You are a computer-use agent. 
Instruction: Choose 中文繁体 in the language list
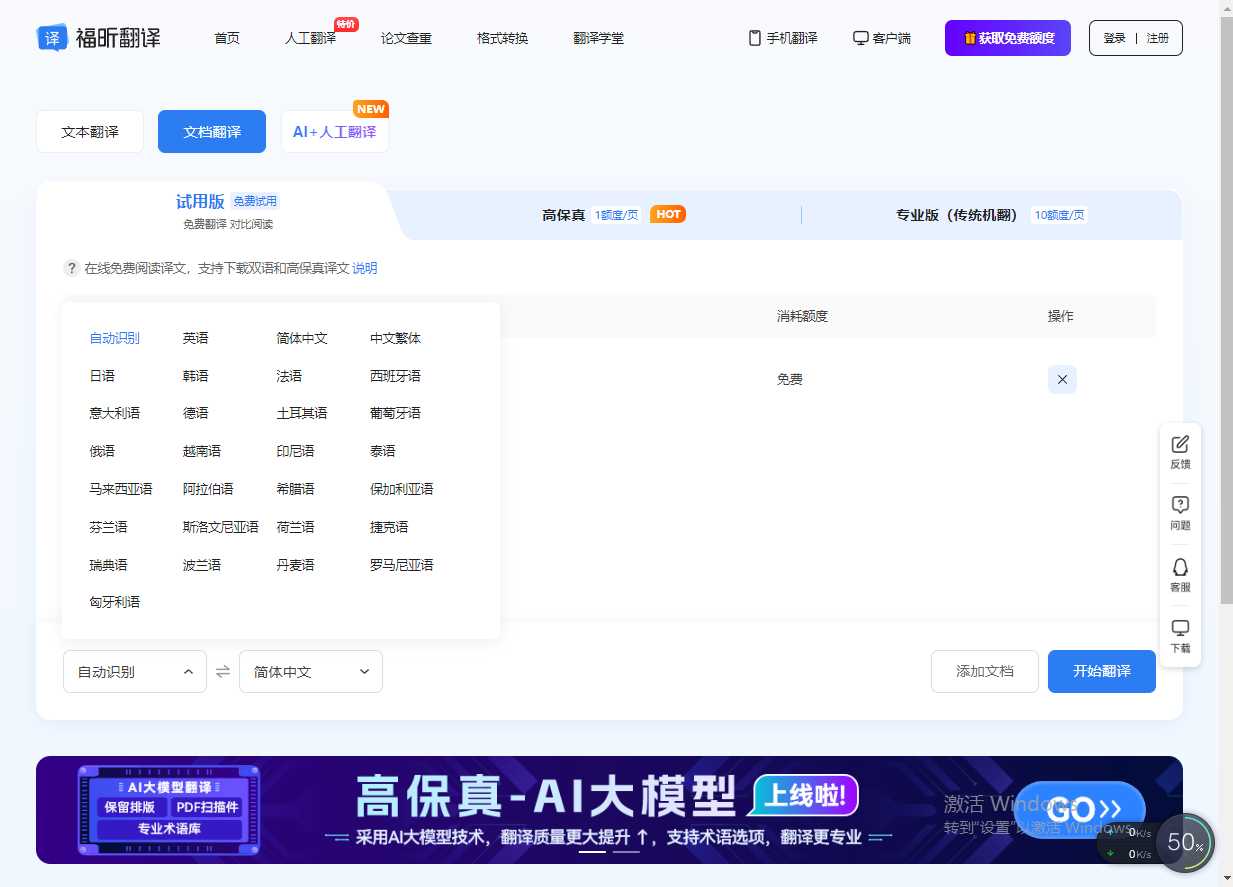coord(395,338)
